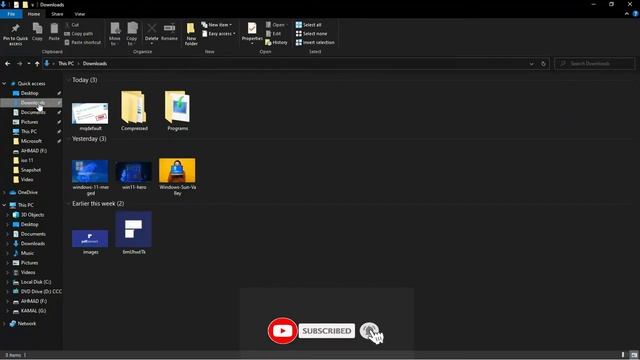Open the Move to dropdown
This screenshot has height=360, width=640.
coord(115,34)
